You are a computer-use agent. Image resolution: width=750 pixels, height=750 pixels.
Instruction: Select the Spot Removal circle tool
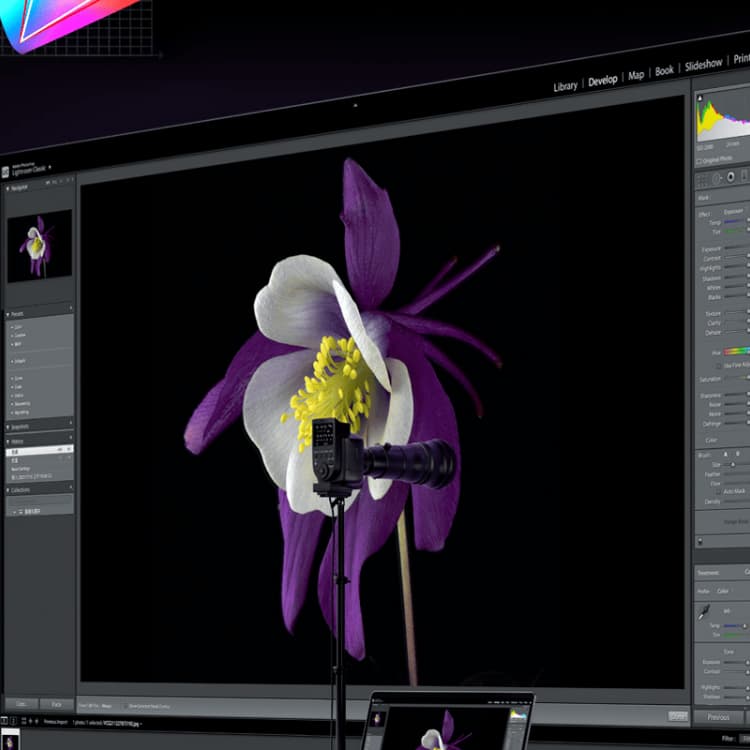point(717,179)
